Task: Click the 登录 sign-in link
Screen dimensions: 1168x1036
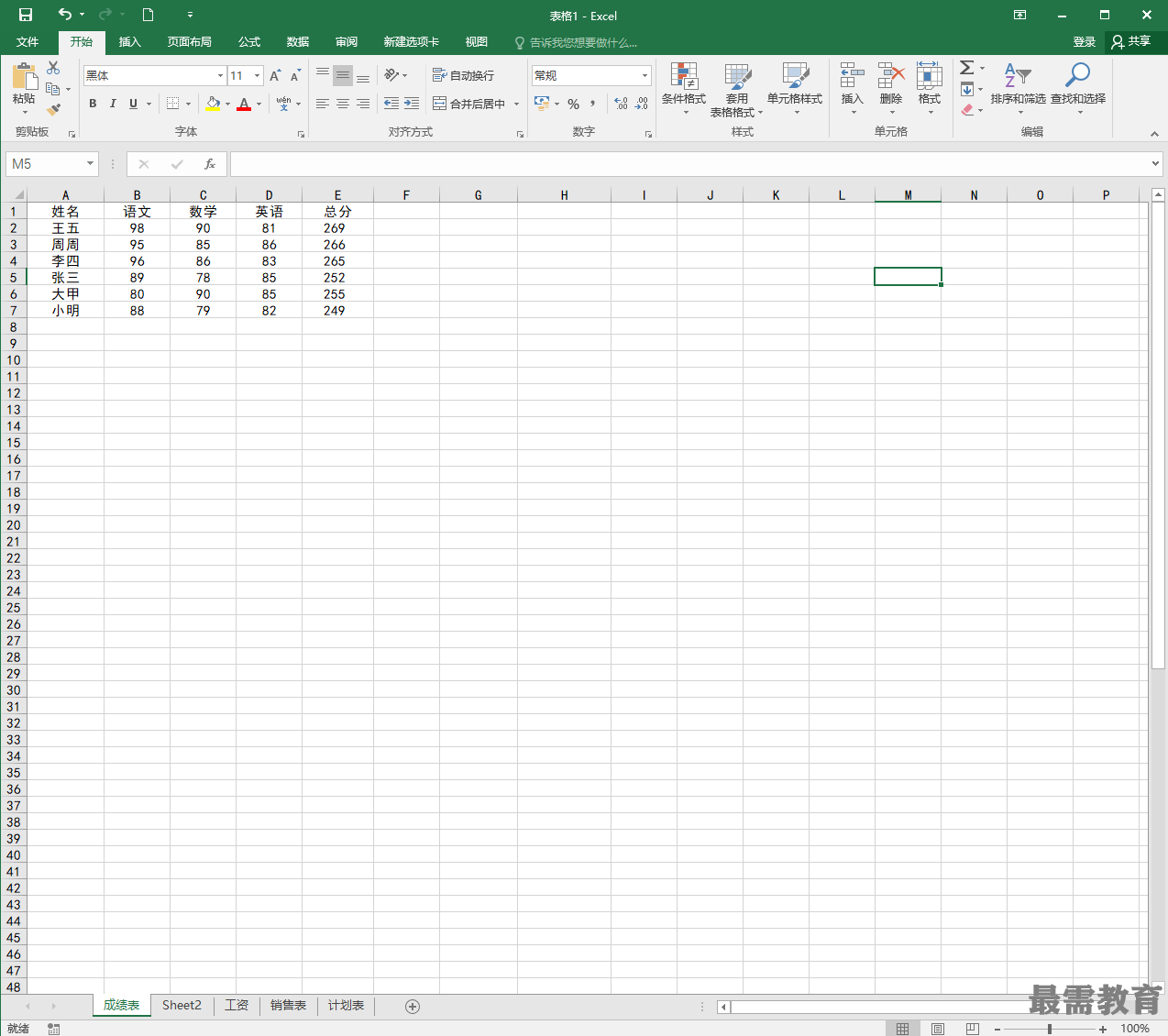Action: 1085,42
